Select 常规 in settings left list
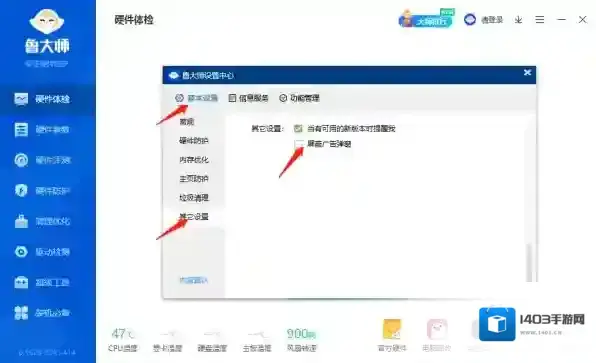This screenshot has height=363, width=596. [x=187, y=122]
